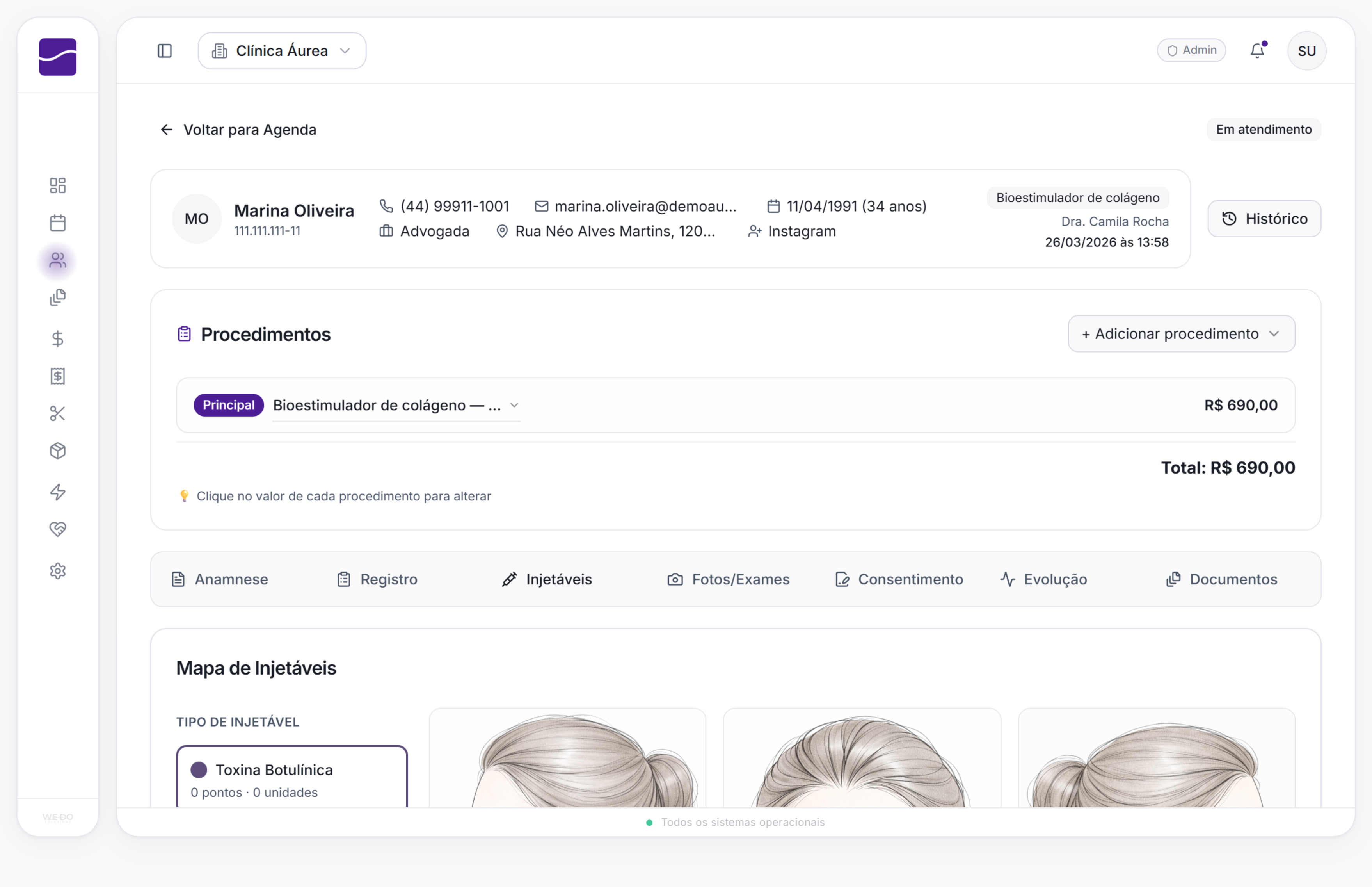
Task: Click the user-plus icon beside Instagram
Action: pos(755,231)
